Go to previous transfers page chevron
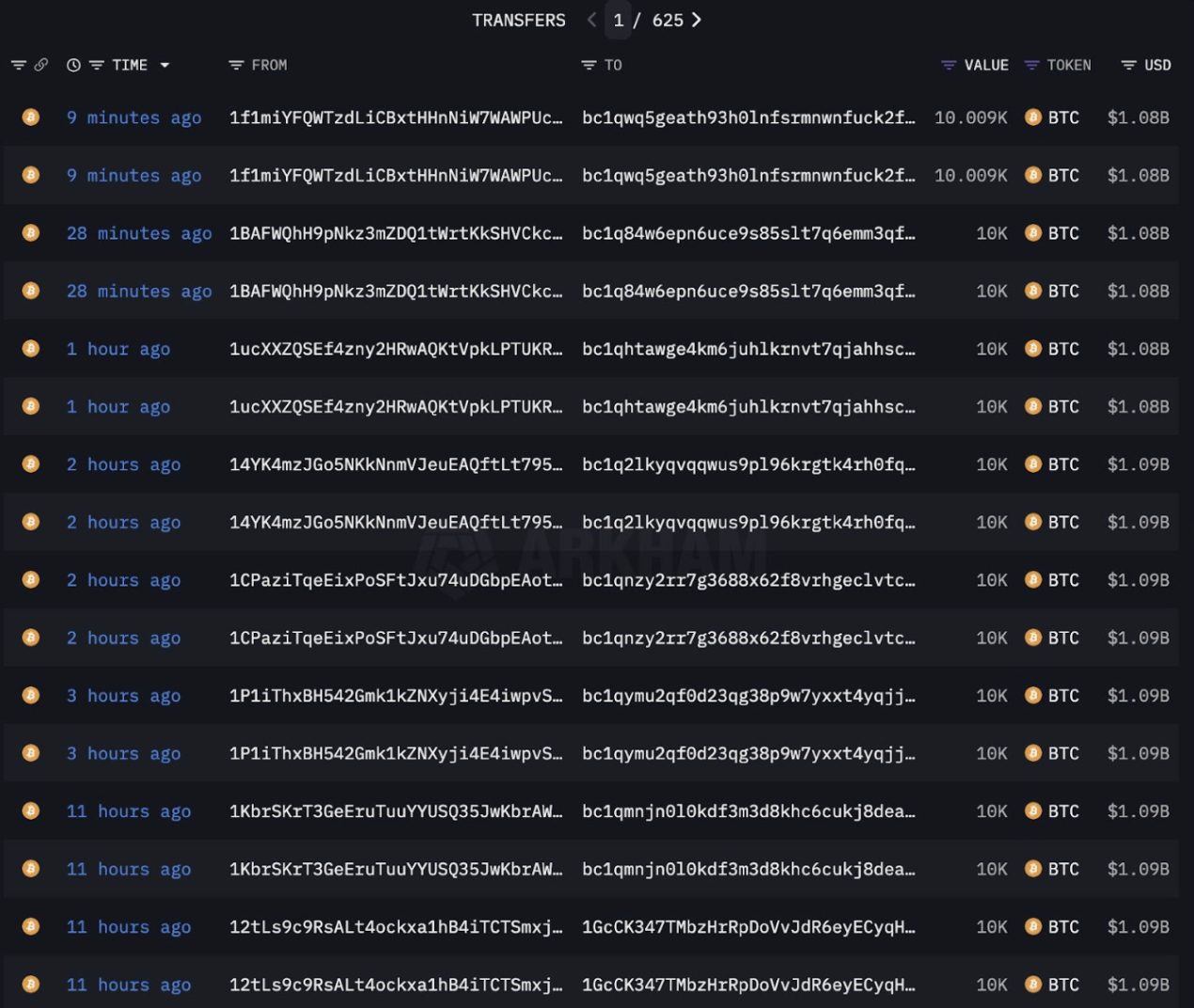 click(591, 20)
